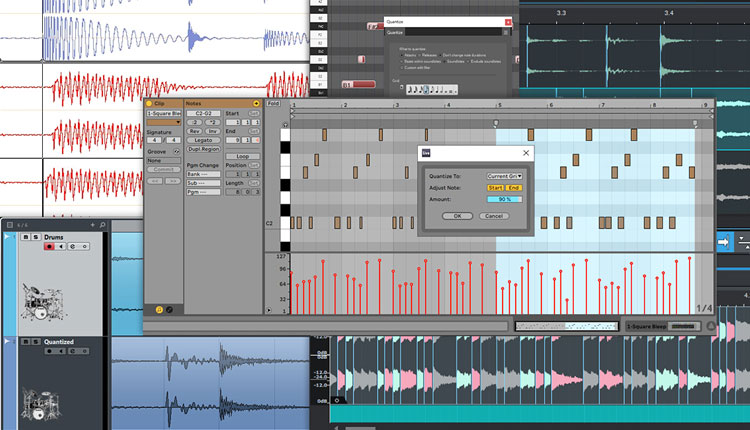Click the yellow circle icon below clip panel

(159, 310)
